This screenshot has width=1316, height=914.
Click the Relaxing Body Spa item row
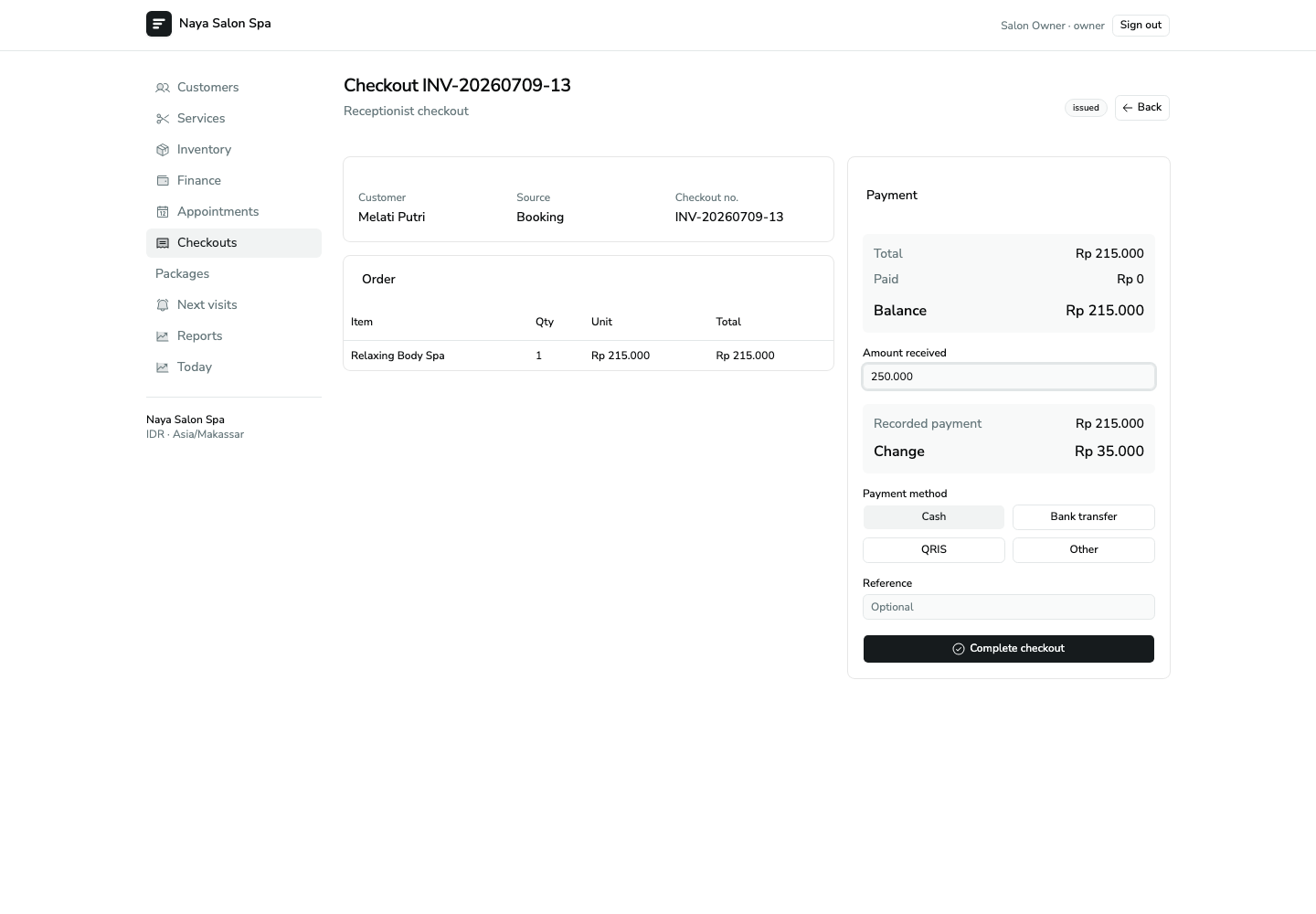[589, 356]
